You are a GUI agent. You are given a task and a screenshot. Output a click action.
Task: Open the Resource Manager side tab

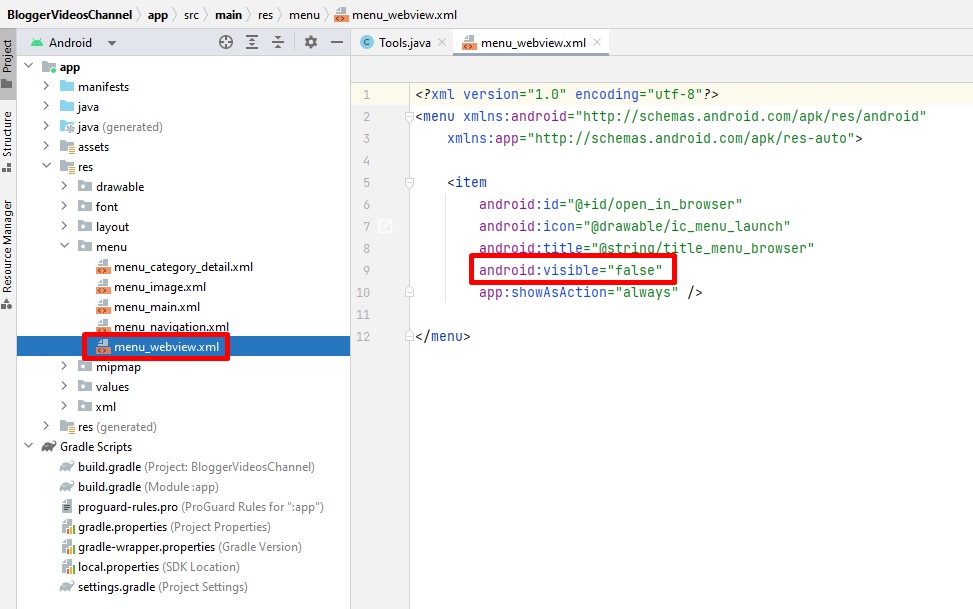click(x=7, y=254)
